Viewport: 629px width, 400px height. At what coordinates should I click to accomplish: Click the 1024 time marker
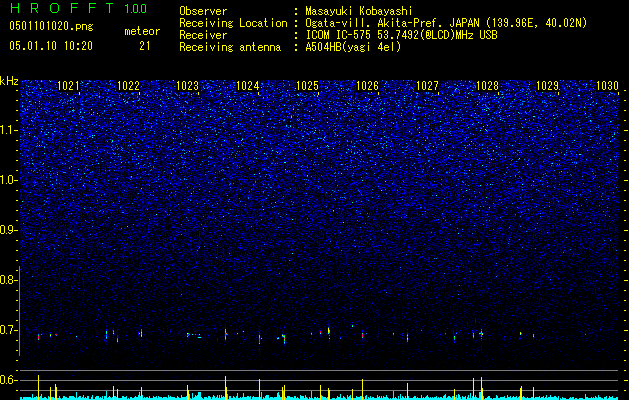(x=248, y=86)
